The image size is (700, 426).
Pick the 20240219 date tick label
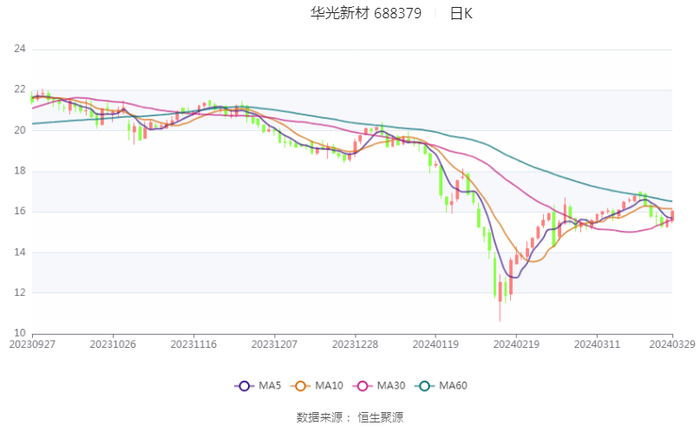tap(515, 343)
